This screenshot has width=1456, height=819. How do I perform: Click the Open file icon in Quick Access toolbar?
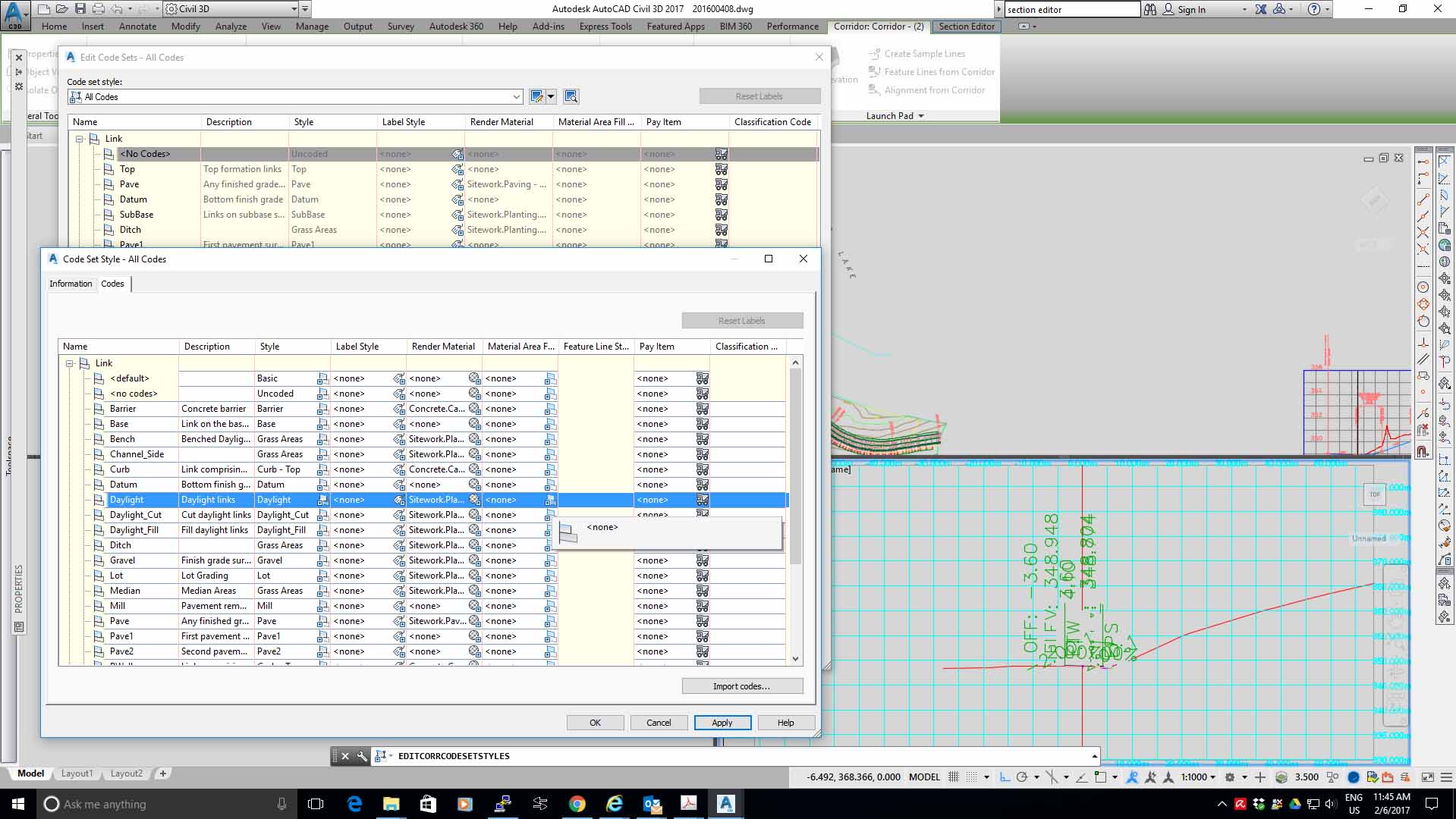pyautogui.click(x=62, y=9)
